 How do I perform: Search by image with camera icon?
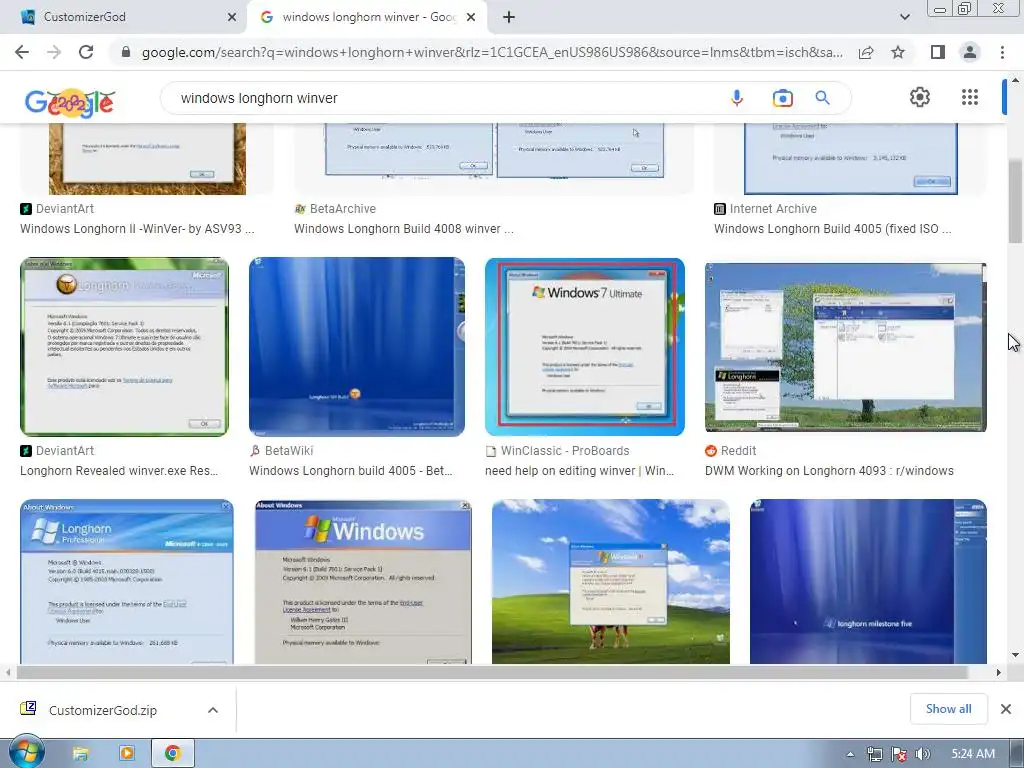(782, 98)
